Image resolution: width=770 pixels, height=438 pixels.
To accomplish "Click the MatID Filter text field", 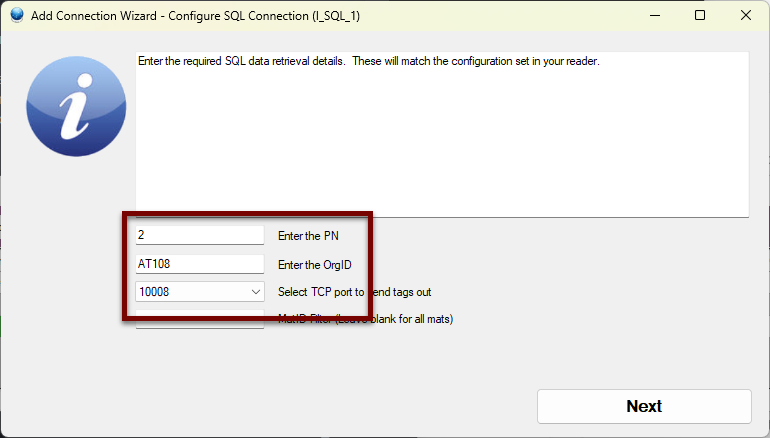I will point(199,320).
